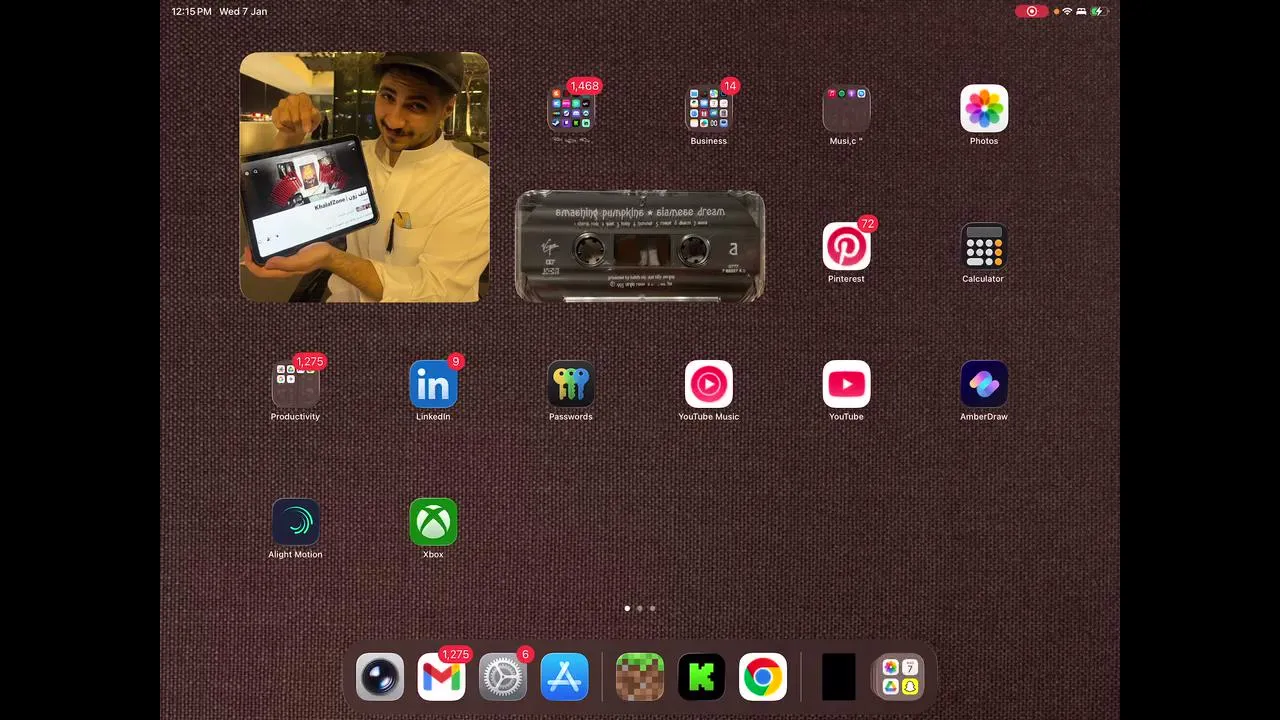1280x720 pixels.
Task: Open the red YouTube app
Action: pos(846,385)
